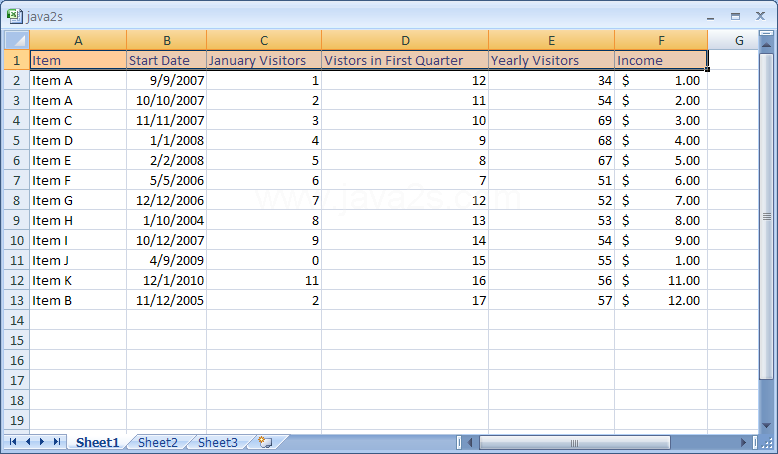Click the 'Yearly Visitors' header cell
The image size is (778, 454).
pyautogui.click(x=551, y=61)
